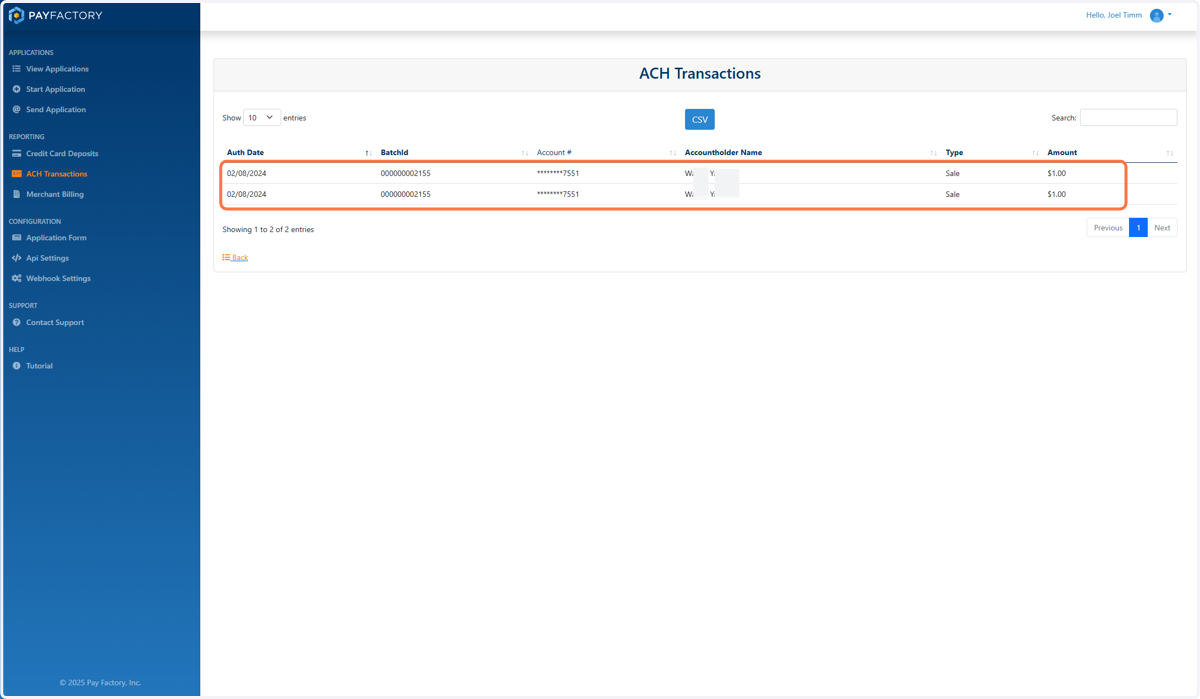Sort table by Auth Date arrows
Screen dimensions: 1200x699
tap(368, 153)
